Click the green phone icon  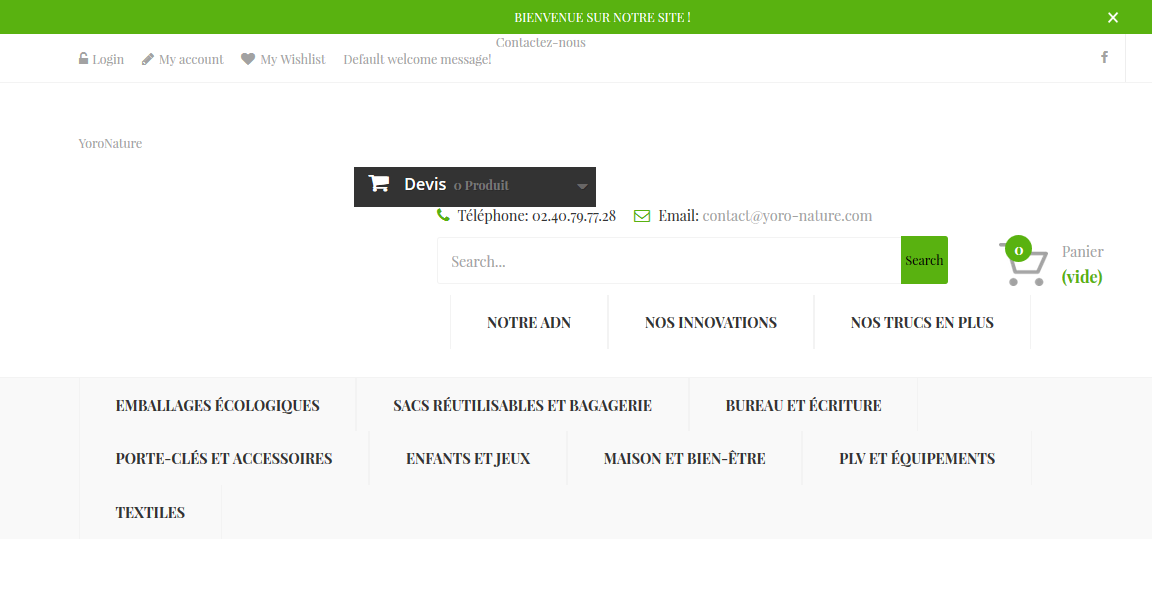tap(443, 214)
